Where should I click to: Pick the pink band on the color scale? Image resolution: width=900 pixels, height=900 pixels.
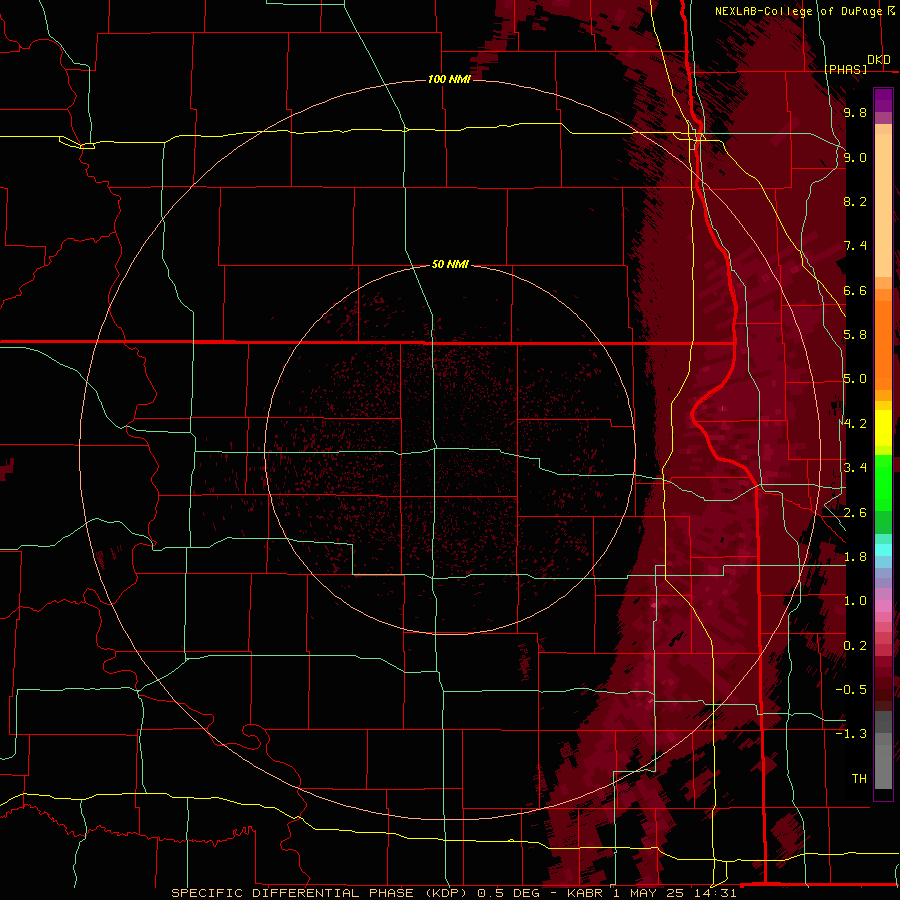[x=883, y=606]
